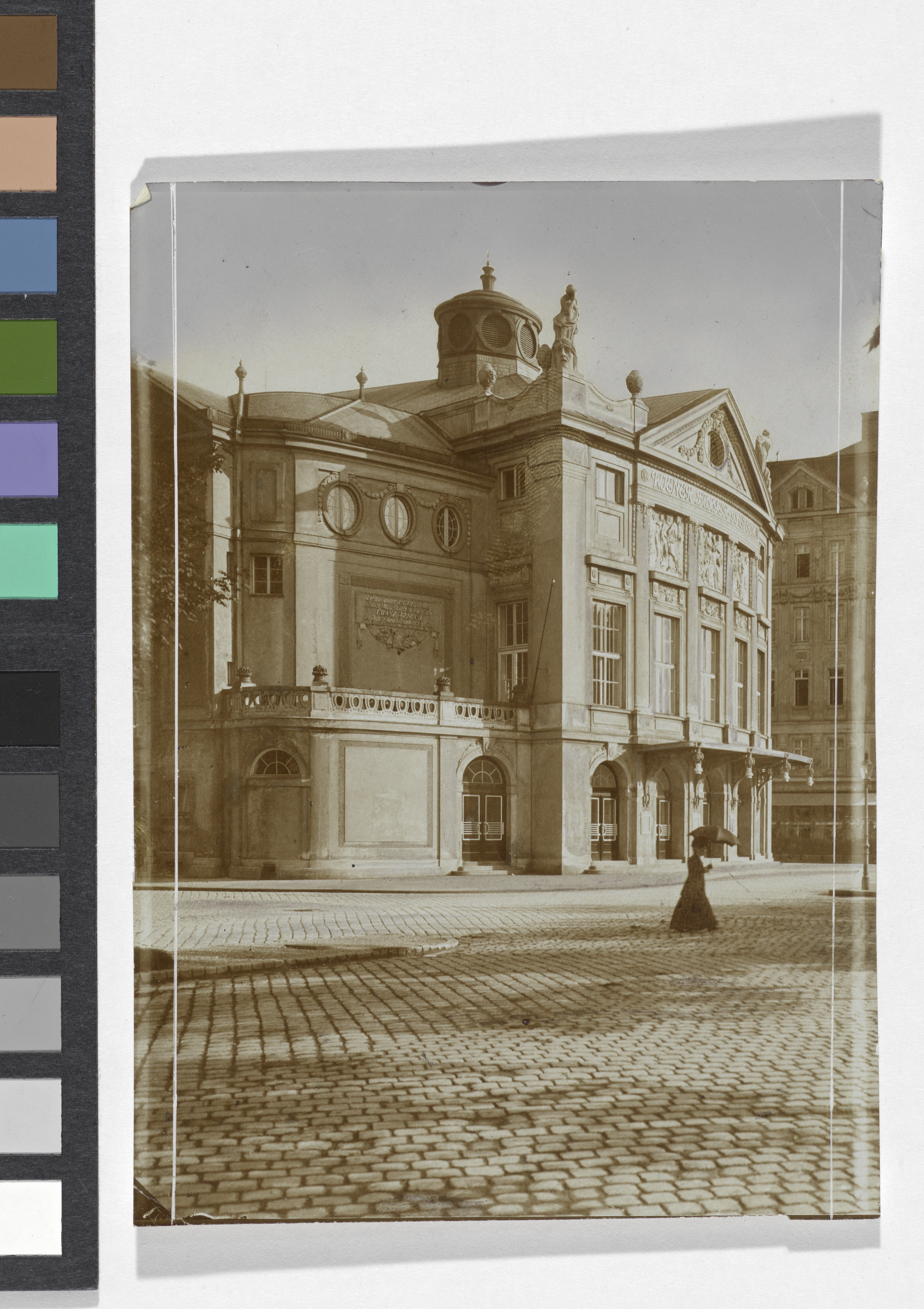Image resolution: width=924 pixels, height=1309 pixels.
Task: Choose the purple calibration swatch
Action: click(x=29, y=459)
